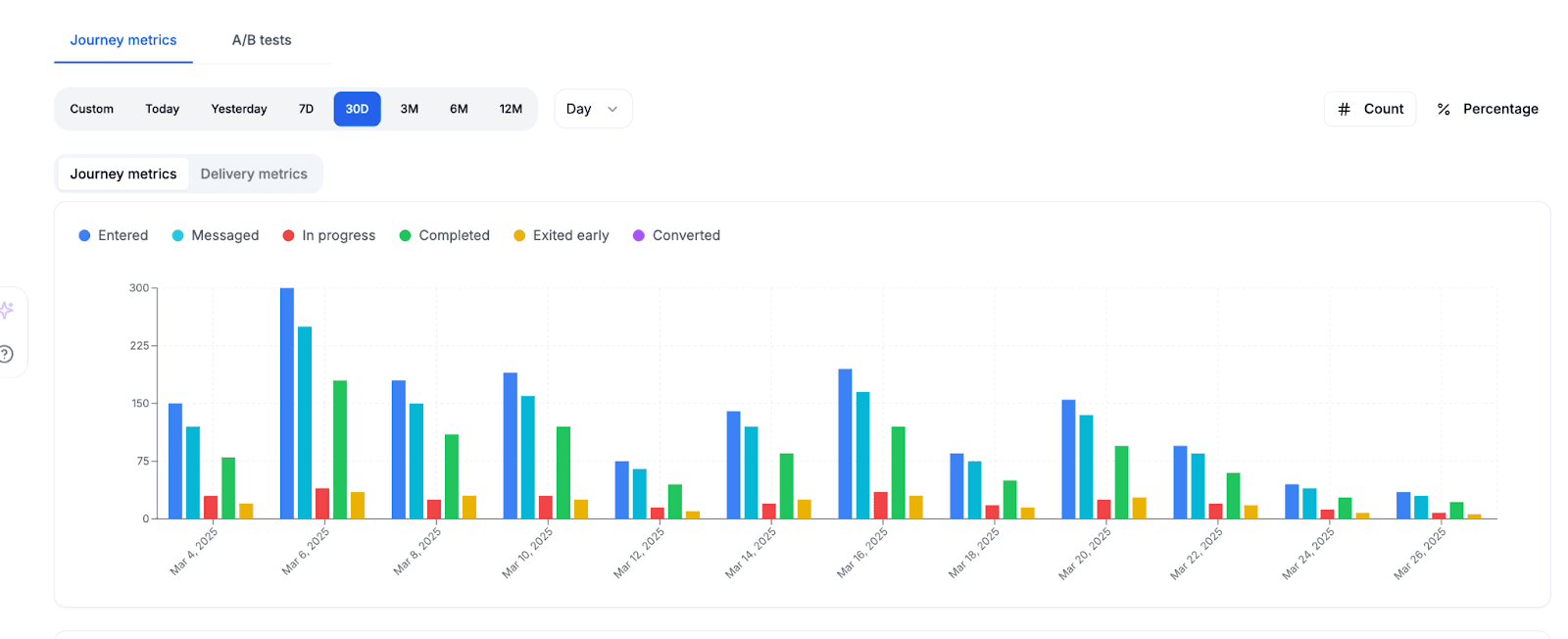Image resolution: width=1568 pixels, height=639 pixels.
Task: Click the sparkle AI assistant icon
Action: 6,311
